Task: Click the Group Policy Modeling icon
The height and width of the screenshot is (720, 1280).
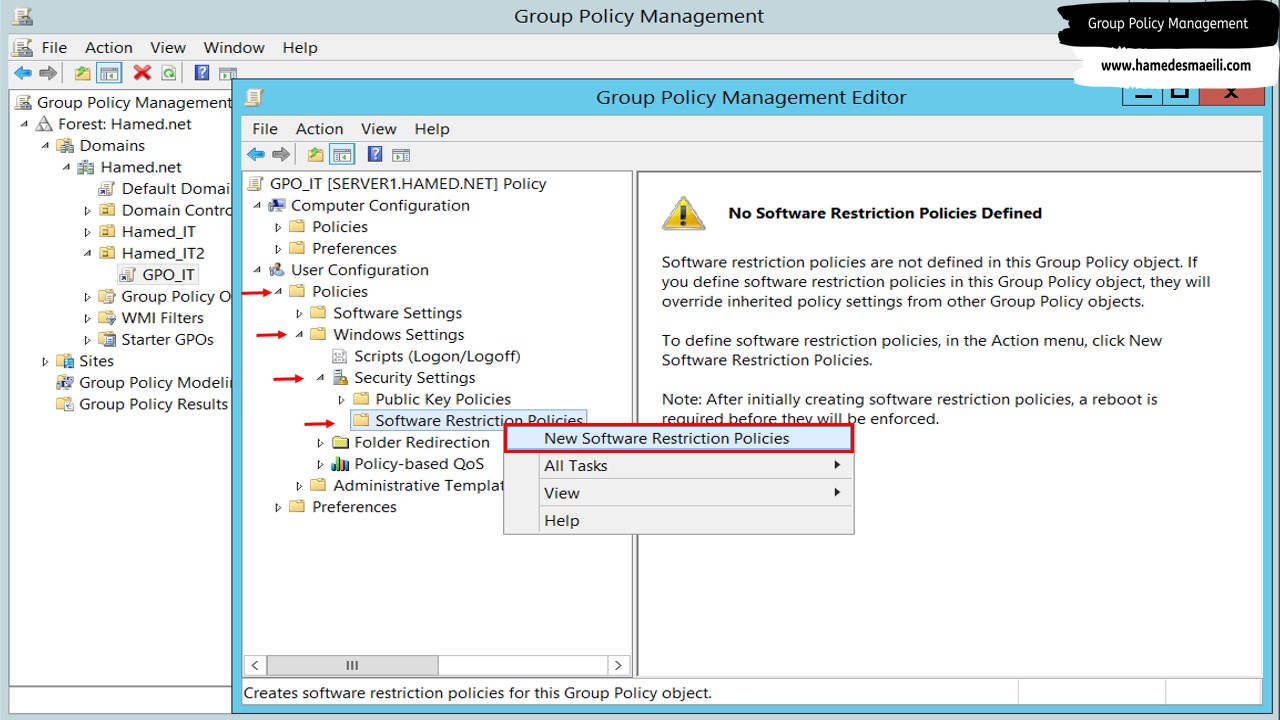Action: (66, 383)
